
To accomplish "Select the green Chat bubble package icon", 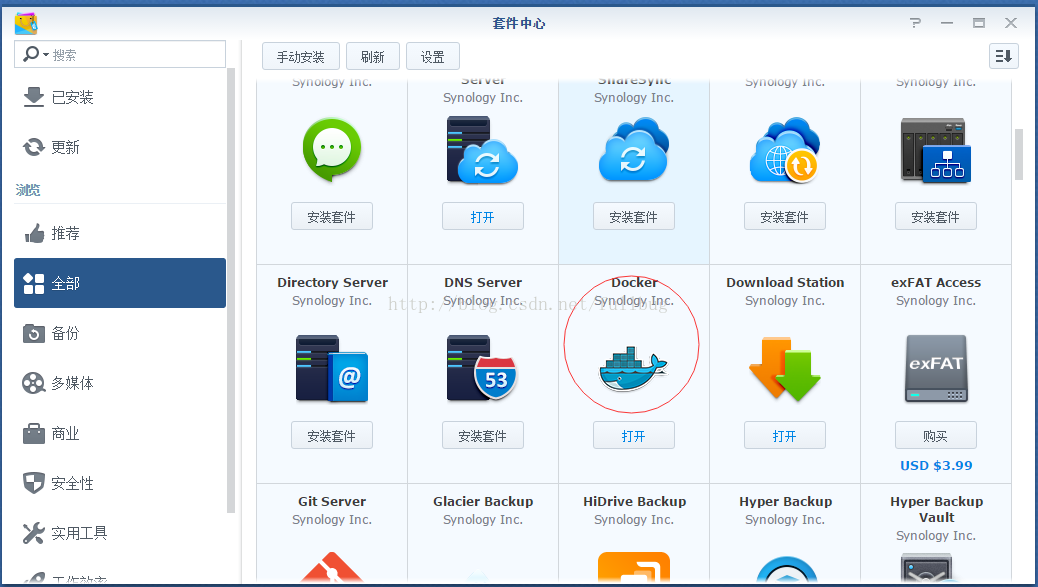I will tap(331, 150).
